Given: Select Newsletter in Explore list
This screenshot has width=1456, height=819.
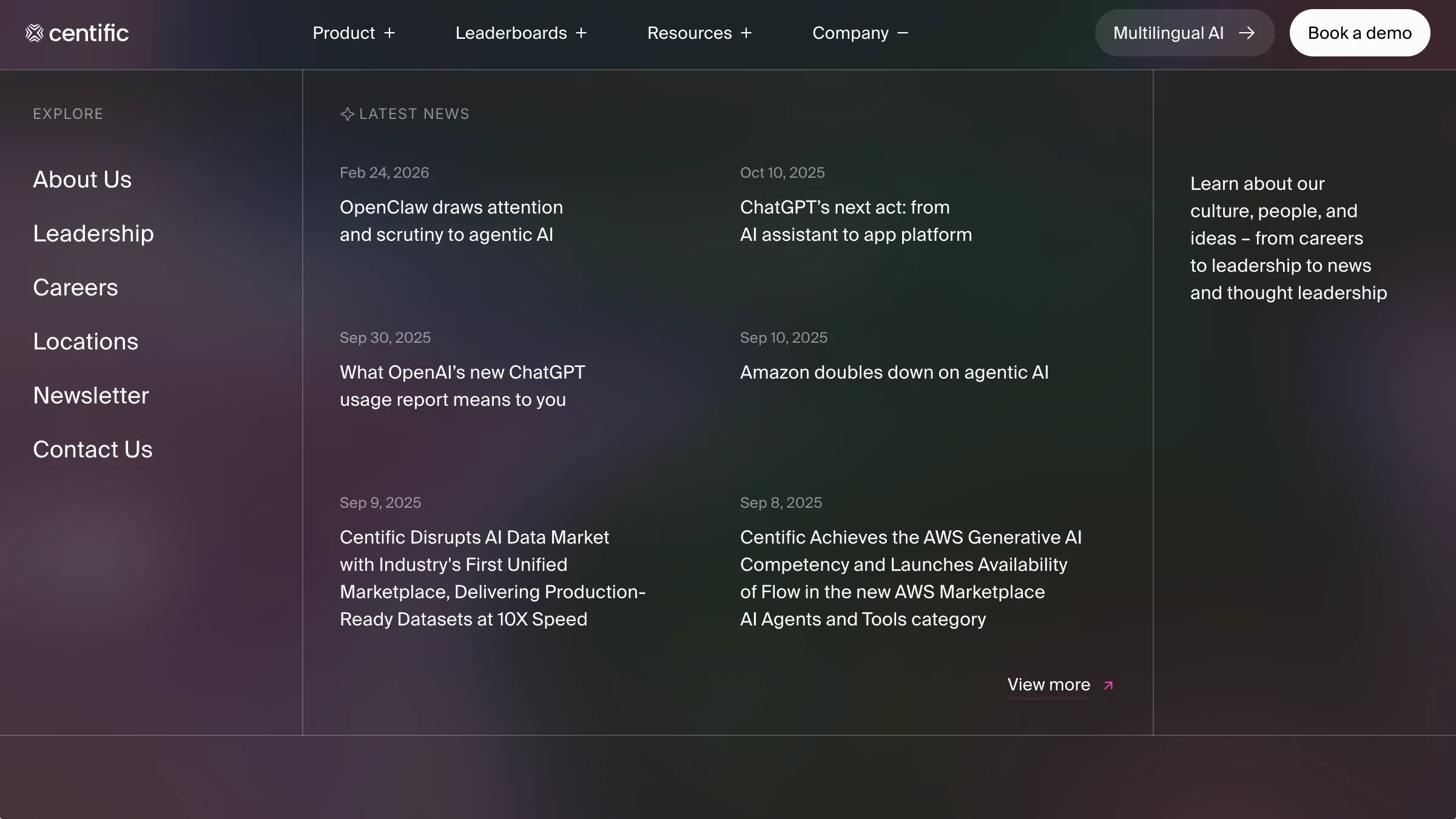Looking at the screenshot, I should click(x=91, y=396).
